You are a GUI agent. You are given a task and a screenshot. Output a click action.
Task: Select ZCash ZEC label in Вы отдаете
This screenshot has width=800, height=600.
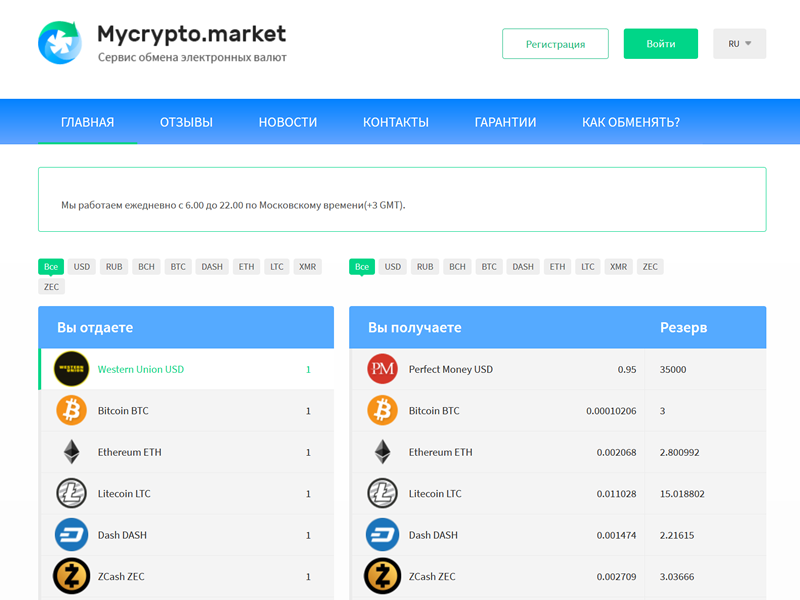pos(121,577)
